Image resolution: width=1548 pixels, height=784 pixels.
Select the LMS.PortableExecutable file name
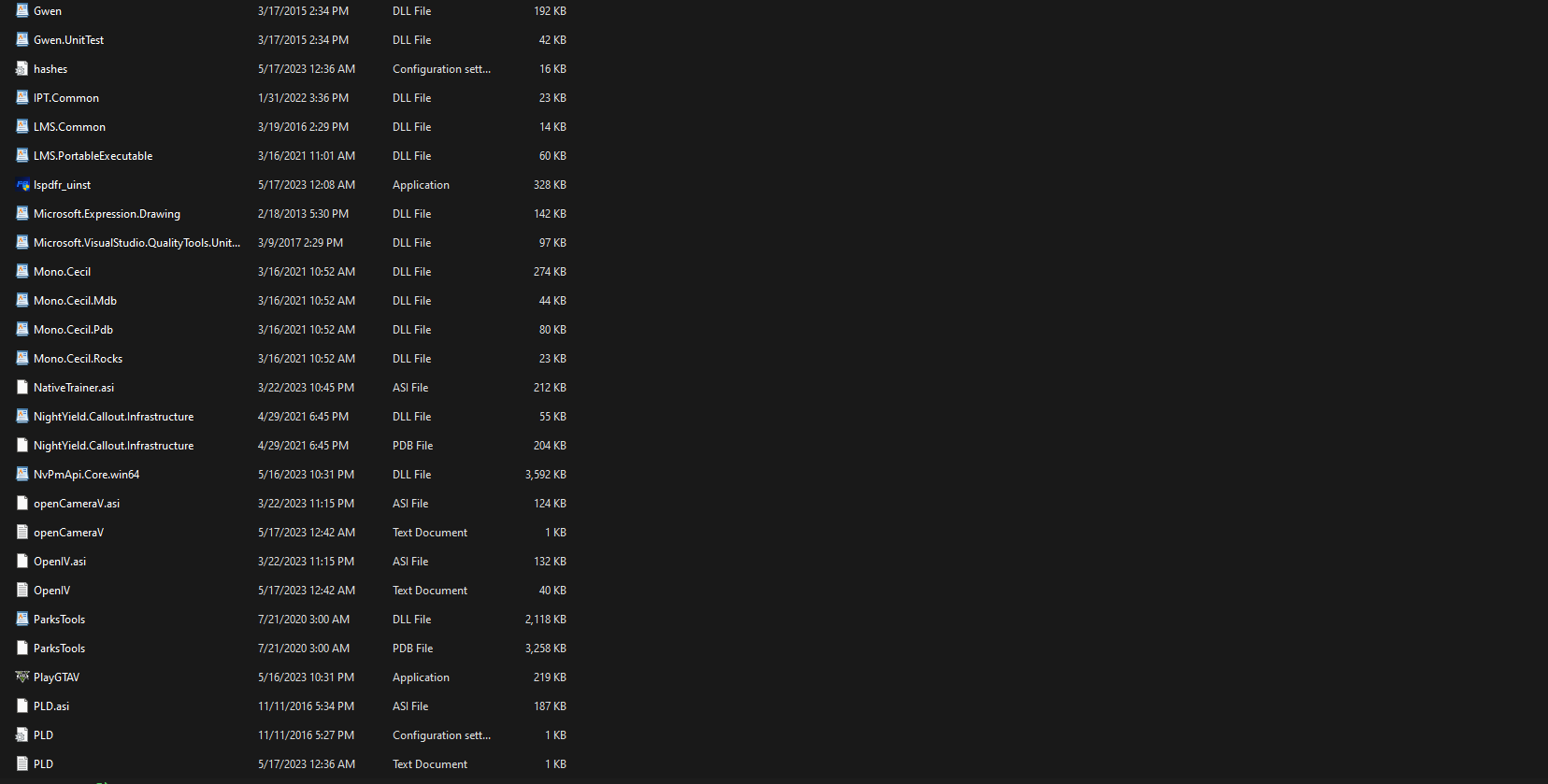point(93,156)
